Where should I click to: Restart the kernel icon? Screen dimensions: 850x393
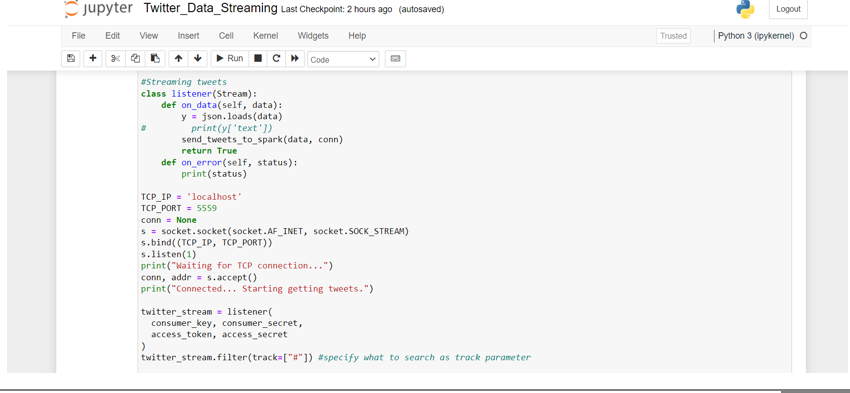point(276,59)
